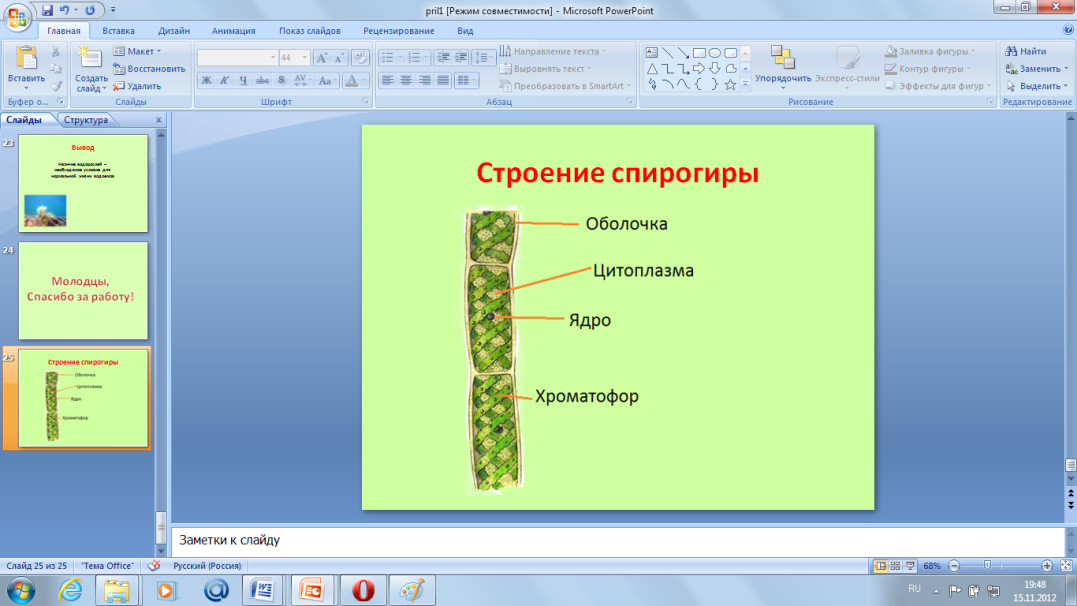
Task: Click the Office button logo
Action: 18,17
